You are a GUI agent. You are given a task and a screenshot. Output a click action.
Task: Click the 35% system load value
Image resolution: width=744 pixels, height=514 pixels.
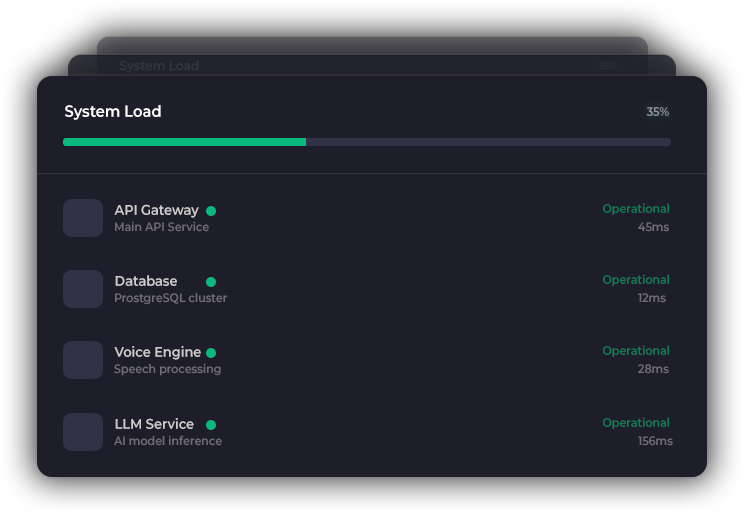coord(657,112)
